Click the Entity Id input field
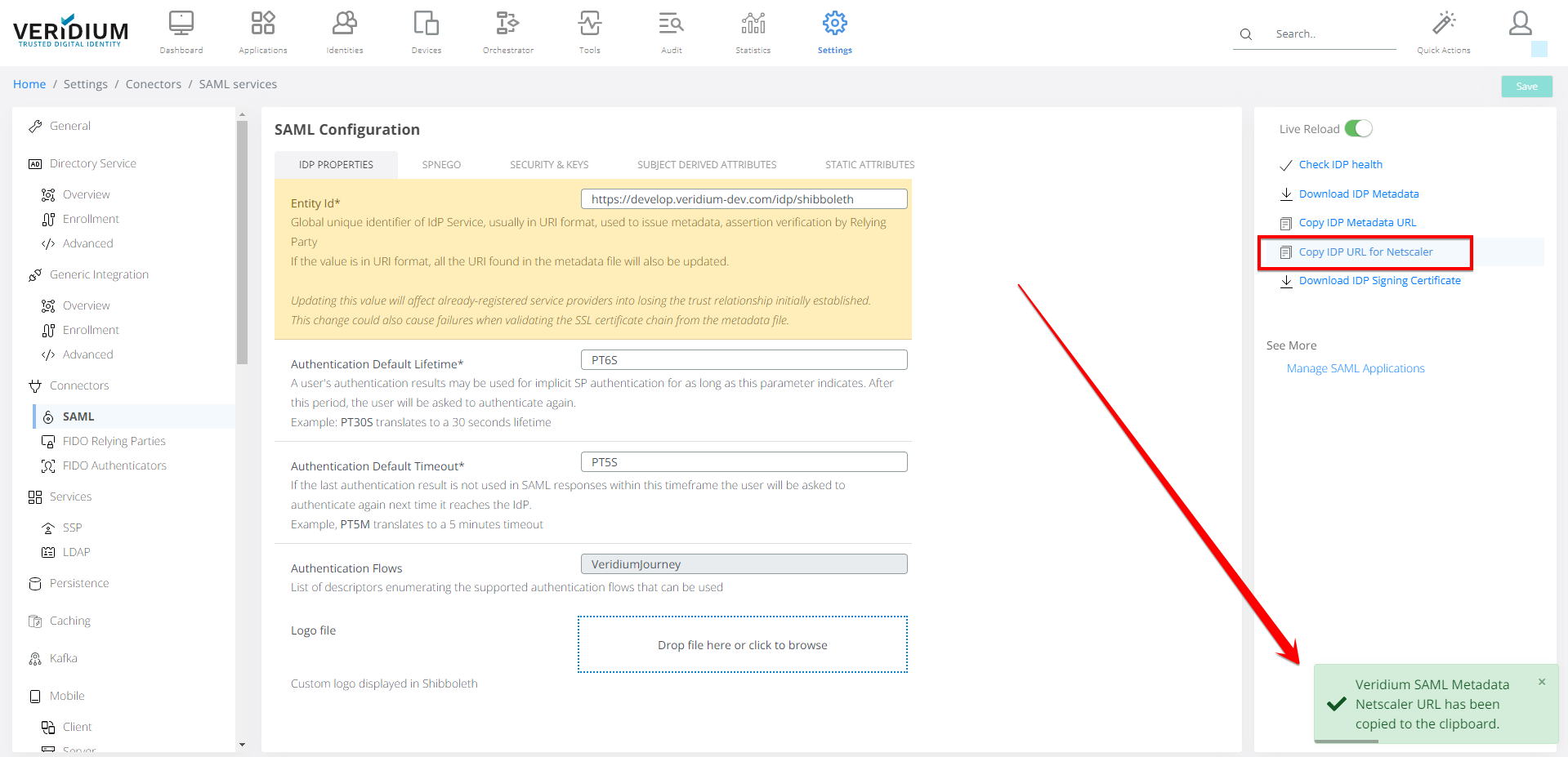 744,198
